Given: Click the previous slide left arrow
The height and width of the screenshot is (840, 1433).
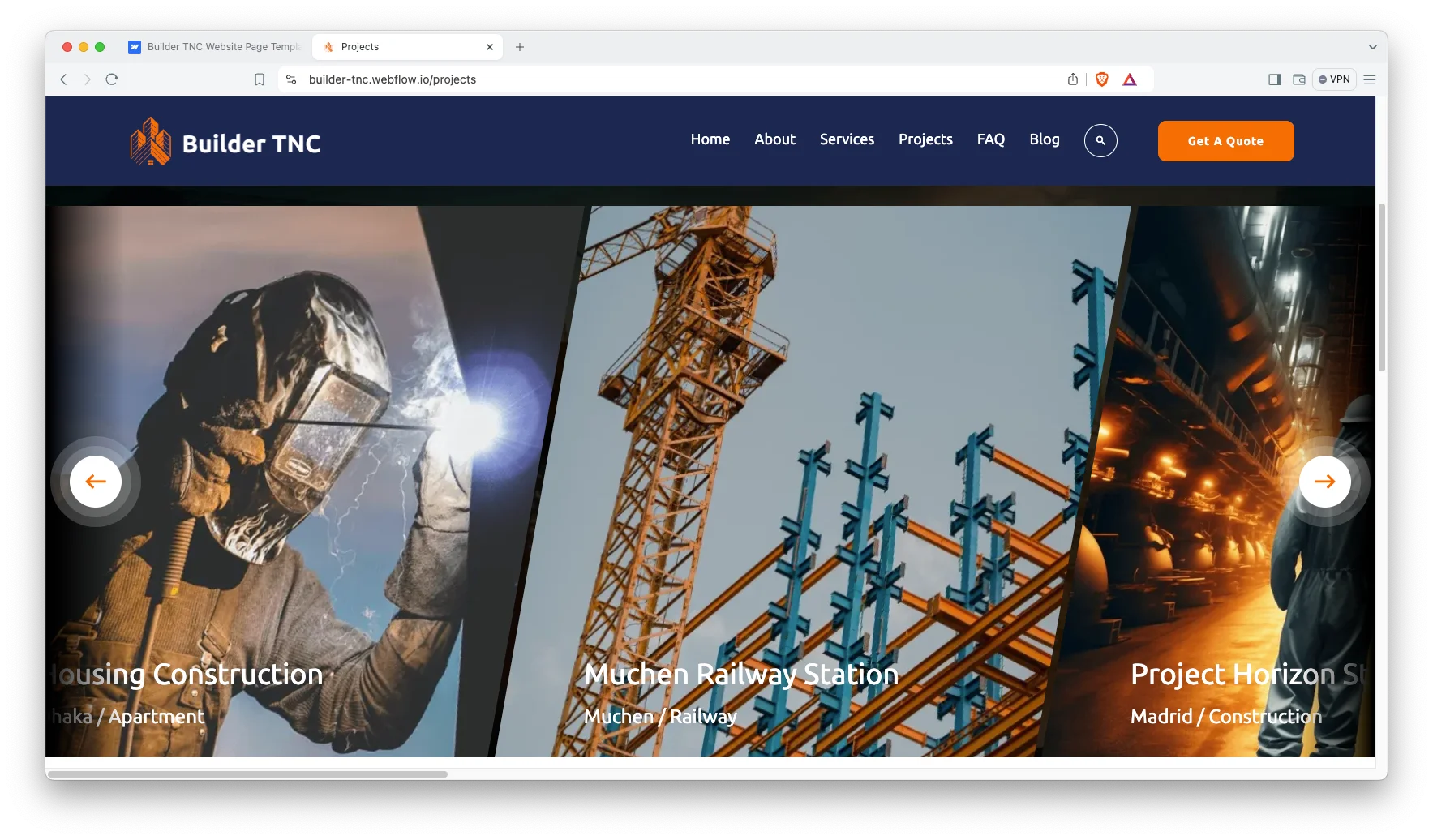Looking at the screenshot, I should tap(96, 482).
